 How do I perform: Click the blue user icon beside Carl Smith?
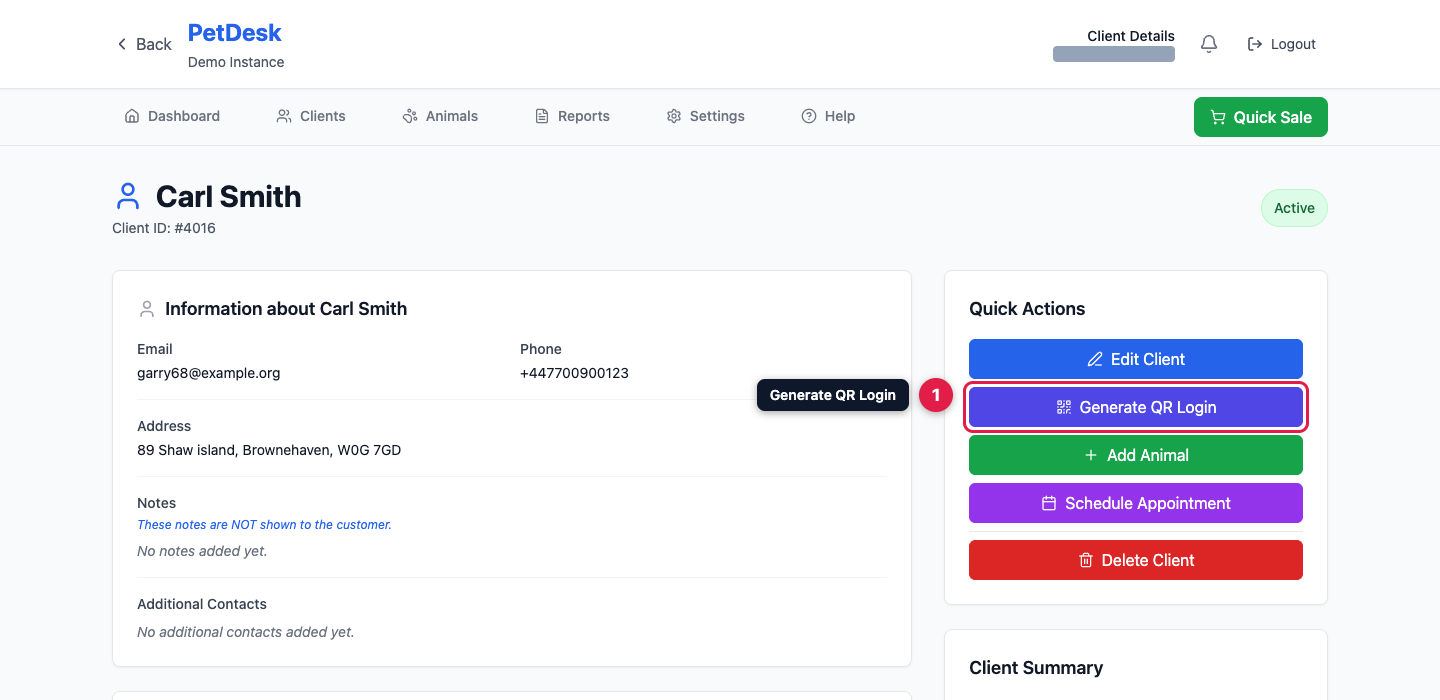127,196
